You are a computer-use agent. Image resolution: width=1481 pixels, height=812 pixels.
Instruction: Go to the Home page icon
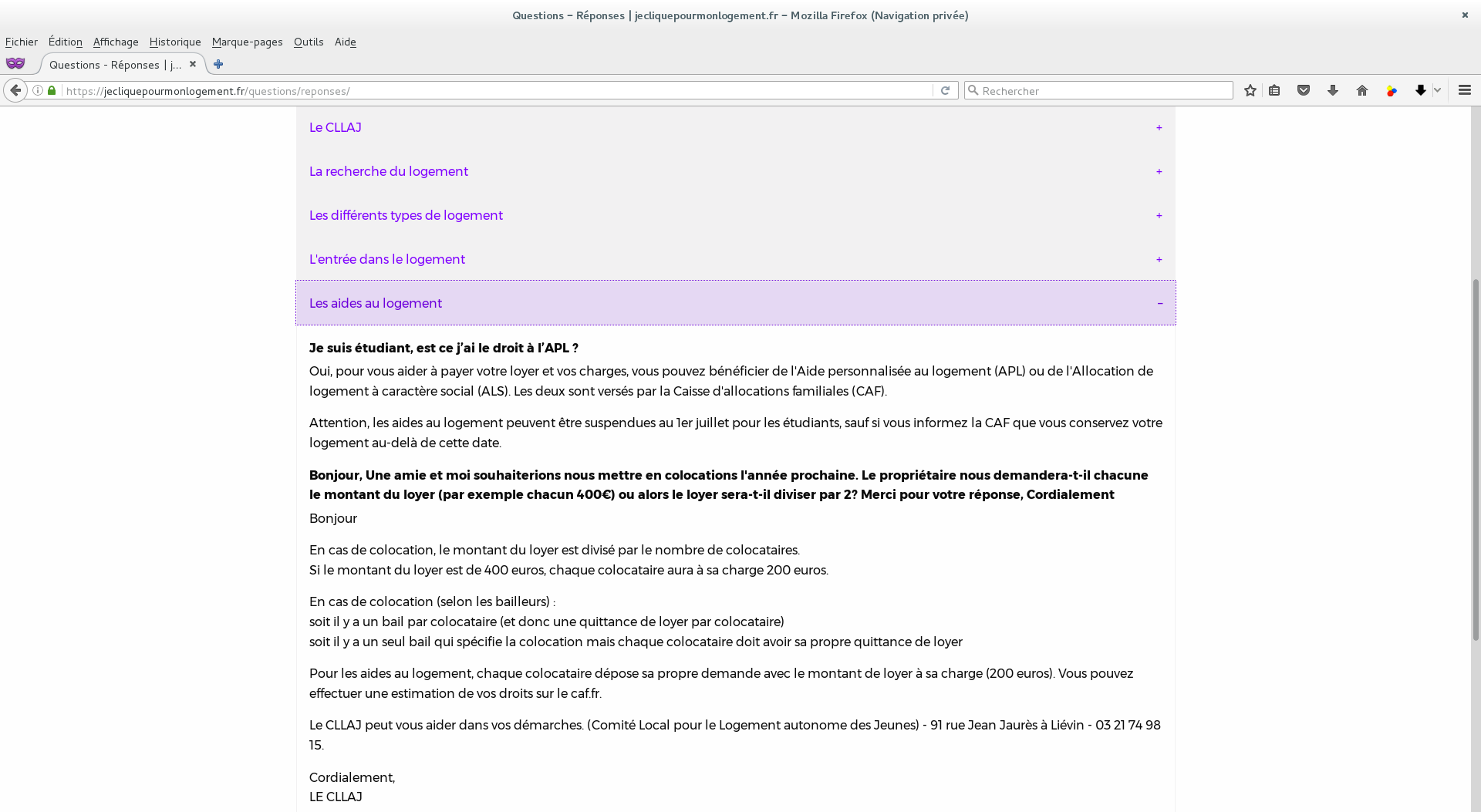point(1362,90)
